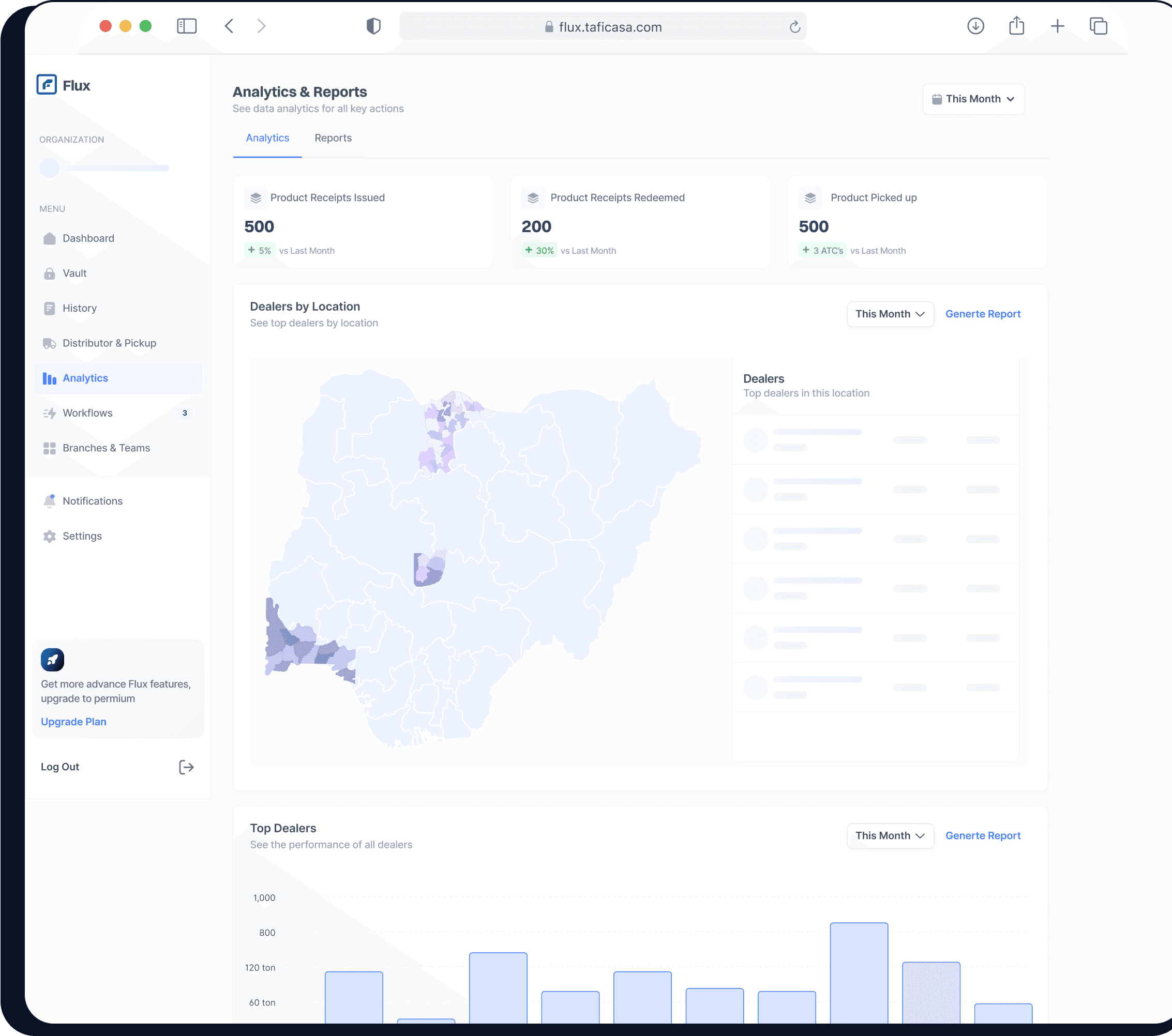
Task: Switch to the Analytics tab
Action: pyautogui.click(x=267, y=138)
